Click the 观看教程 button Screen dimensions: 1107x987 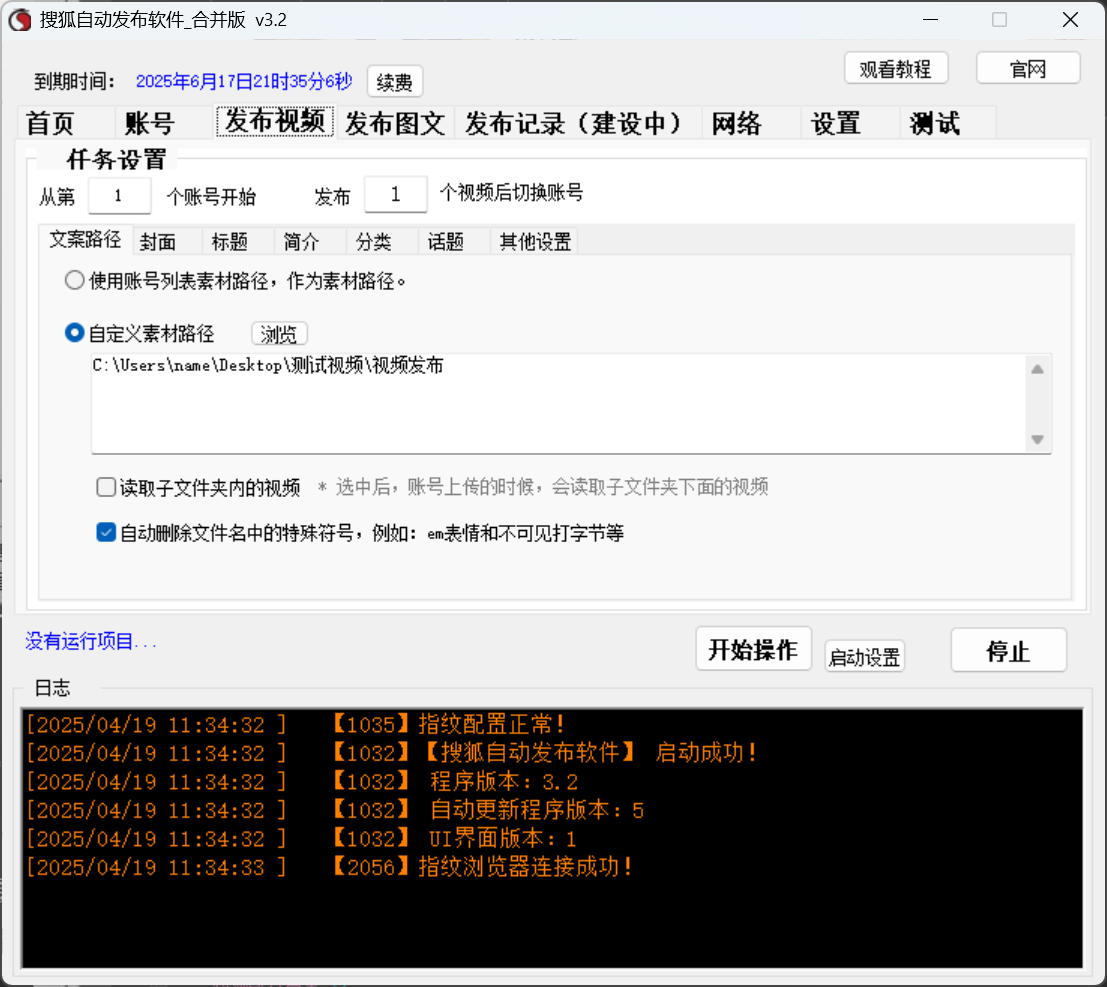coord(895,68)
